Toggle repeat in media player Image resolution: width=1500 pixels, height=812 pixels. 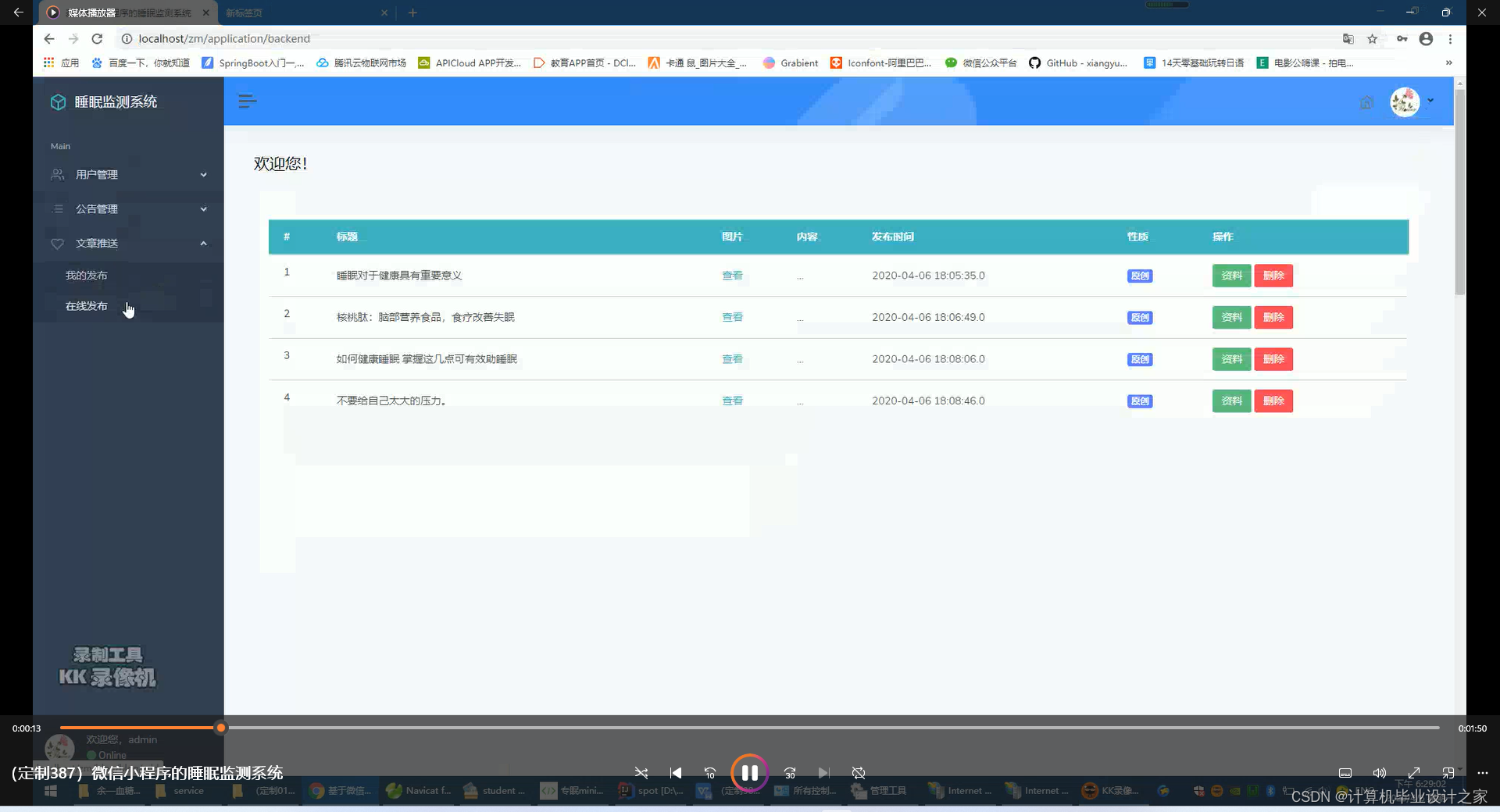pos(859,773)
